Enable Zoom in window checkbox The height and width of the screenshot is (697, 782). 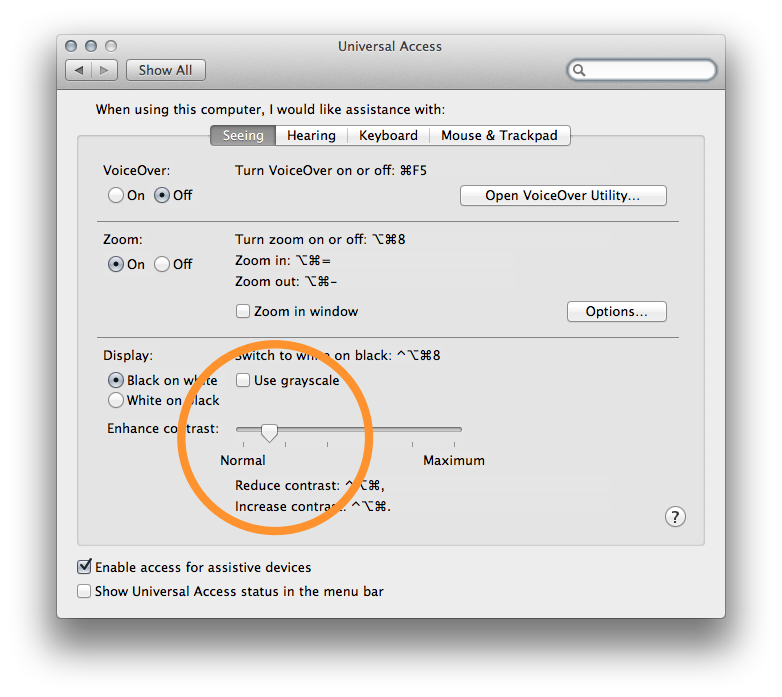pyautogui.click(x=243, y=311)
